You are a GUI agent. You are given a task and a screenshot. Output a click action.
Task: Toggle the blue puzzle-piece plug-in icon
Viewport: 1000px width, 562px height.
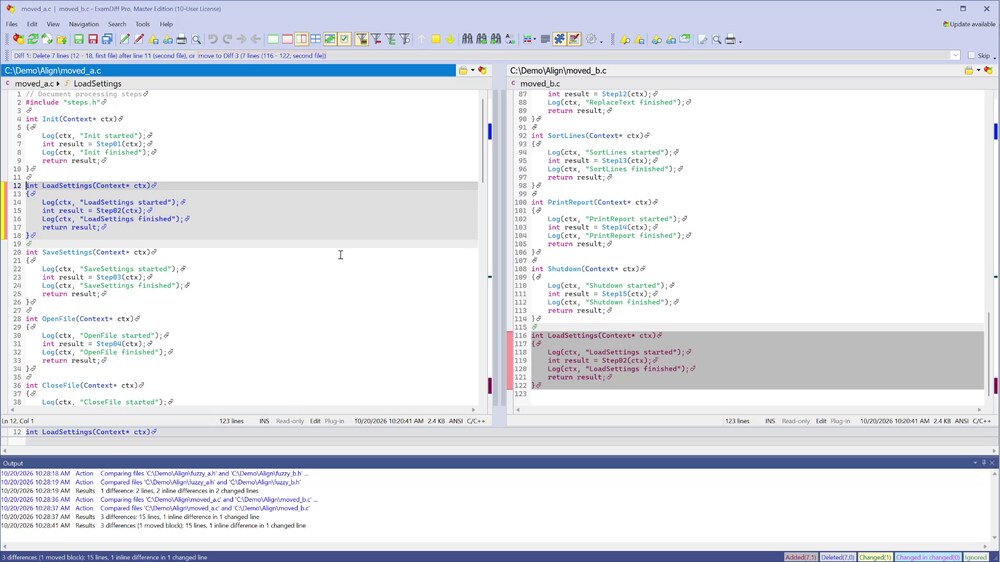[559, 40]
